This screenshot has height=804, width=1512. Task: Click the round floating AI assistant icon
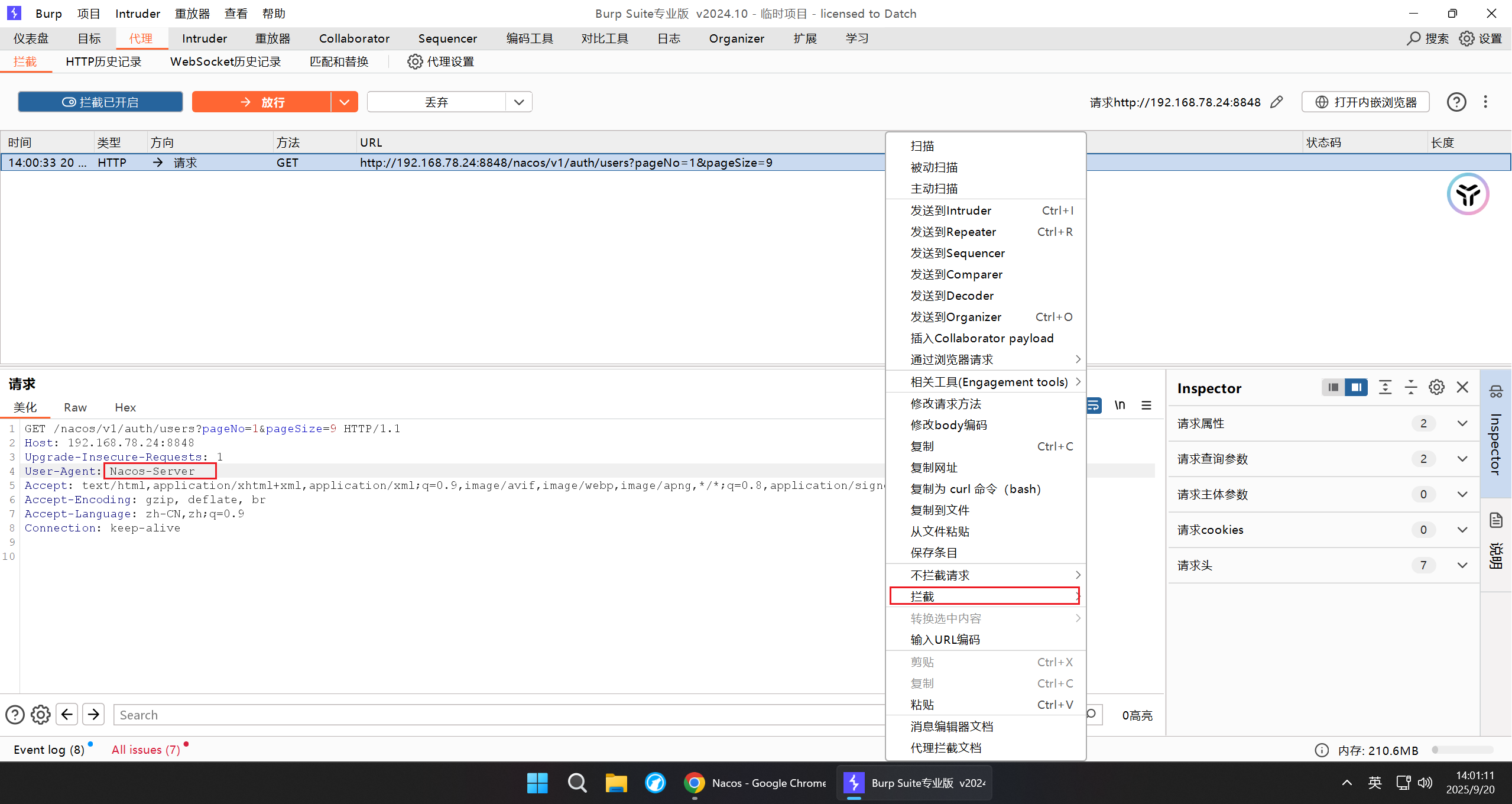pos(1468,194)
